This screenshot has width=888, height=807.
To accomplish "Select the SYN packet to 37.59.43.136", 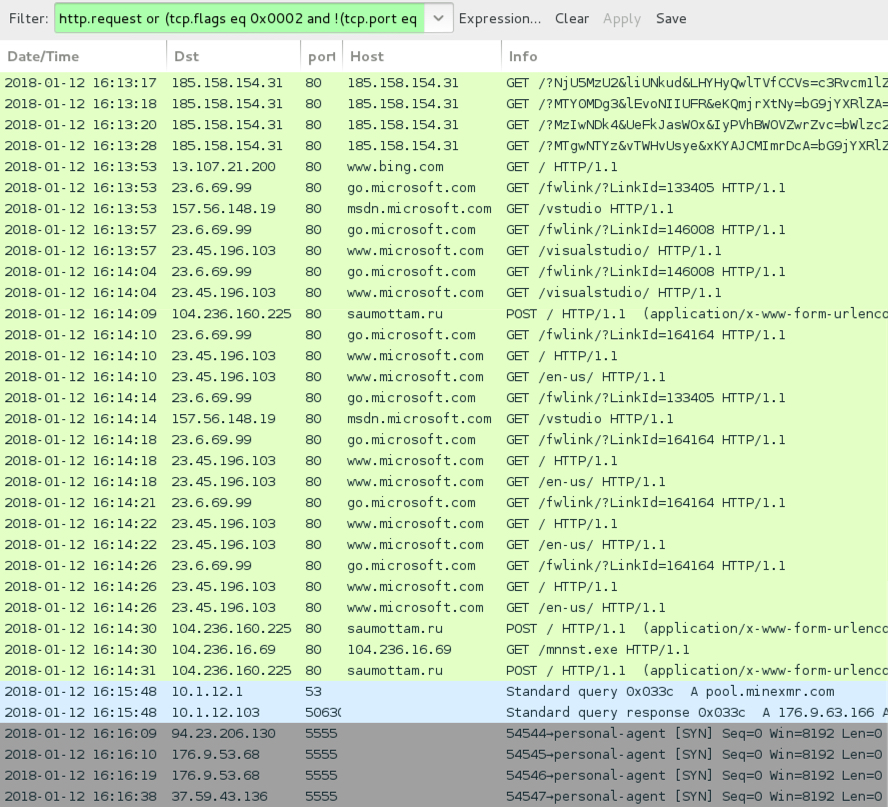I will point(444,796).
